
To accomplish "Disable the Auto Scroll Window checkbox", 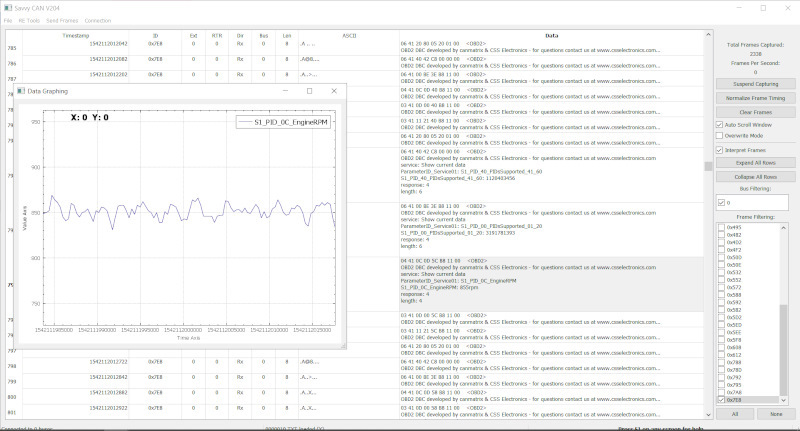I will pos(721,124).
